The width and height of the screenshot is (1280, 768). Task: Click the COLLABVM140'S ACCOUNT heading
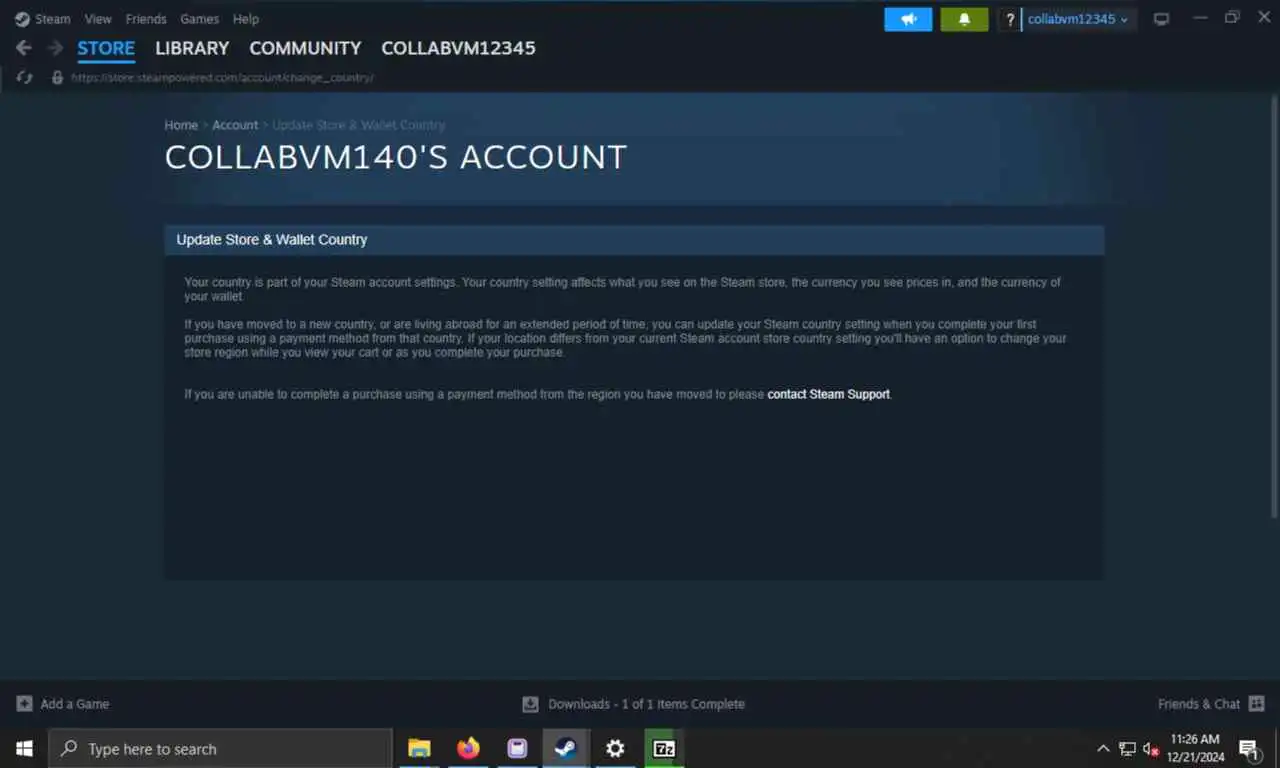(x=396, y=157)
